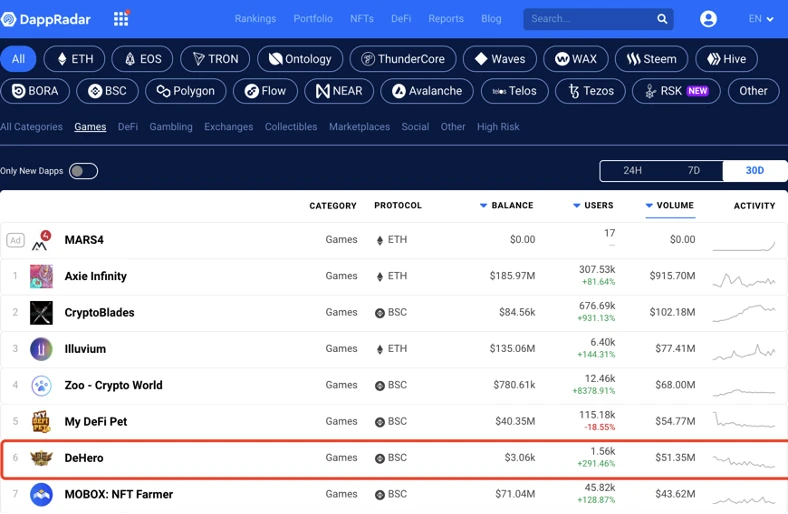Open the DeFi top nav menu
Image resolution: width=788 pixels, height=514 pixels.
[x=401, y=19]
